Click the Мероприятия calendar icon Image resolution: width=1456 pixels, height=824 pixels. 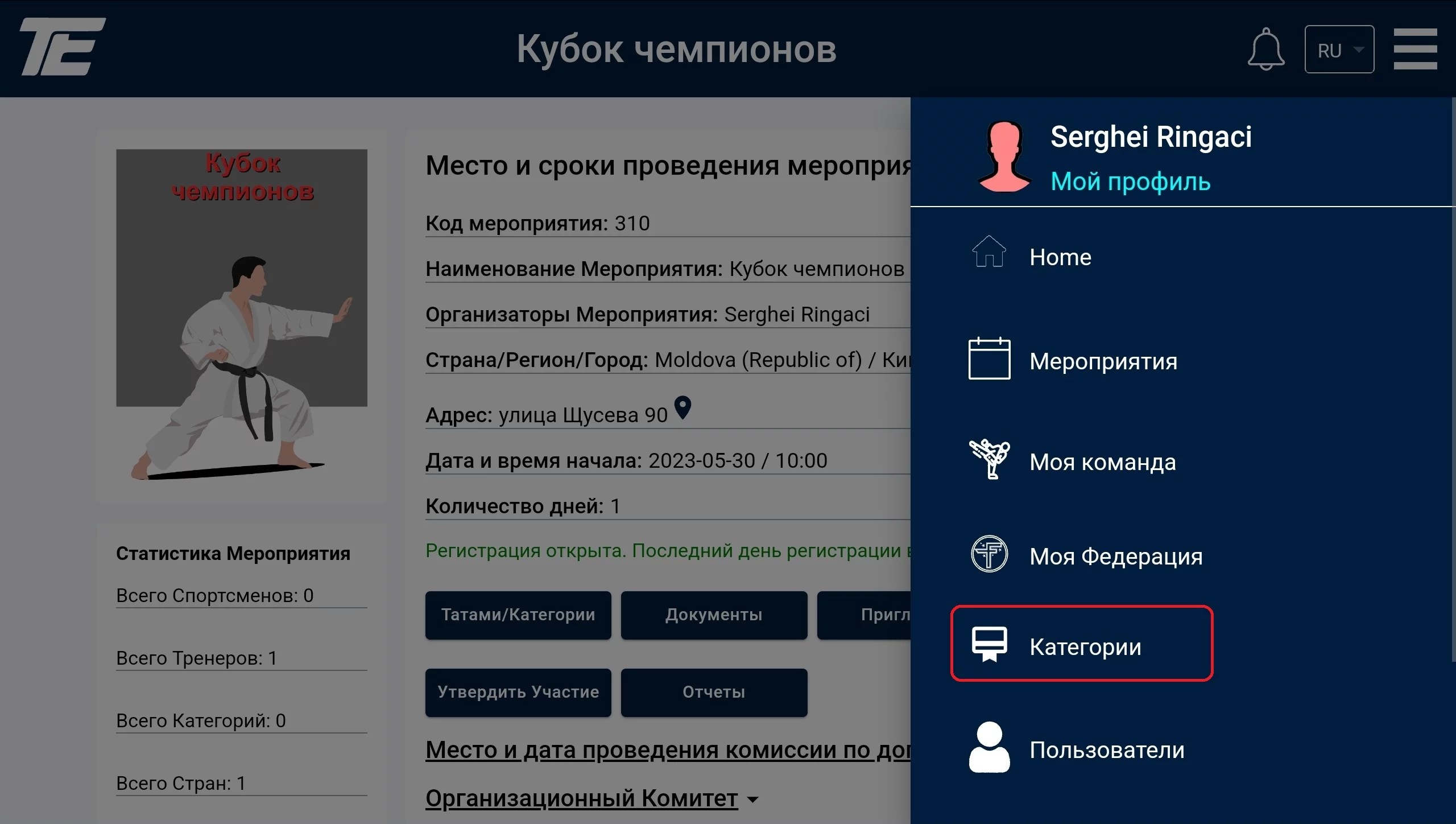(x=989, y=358)
